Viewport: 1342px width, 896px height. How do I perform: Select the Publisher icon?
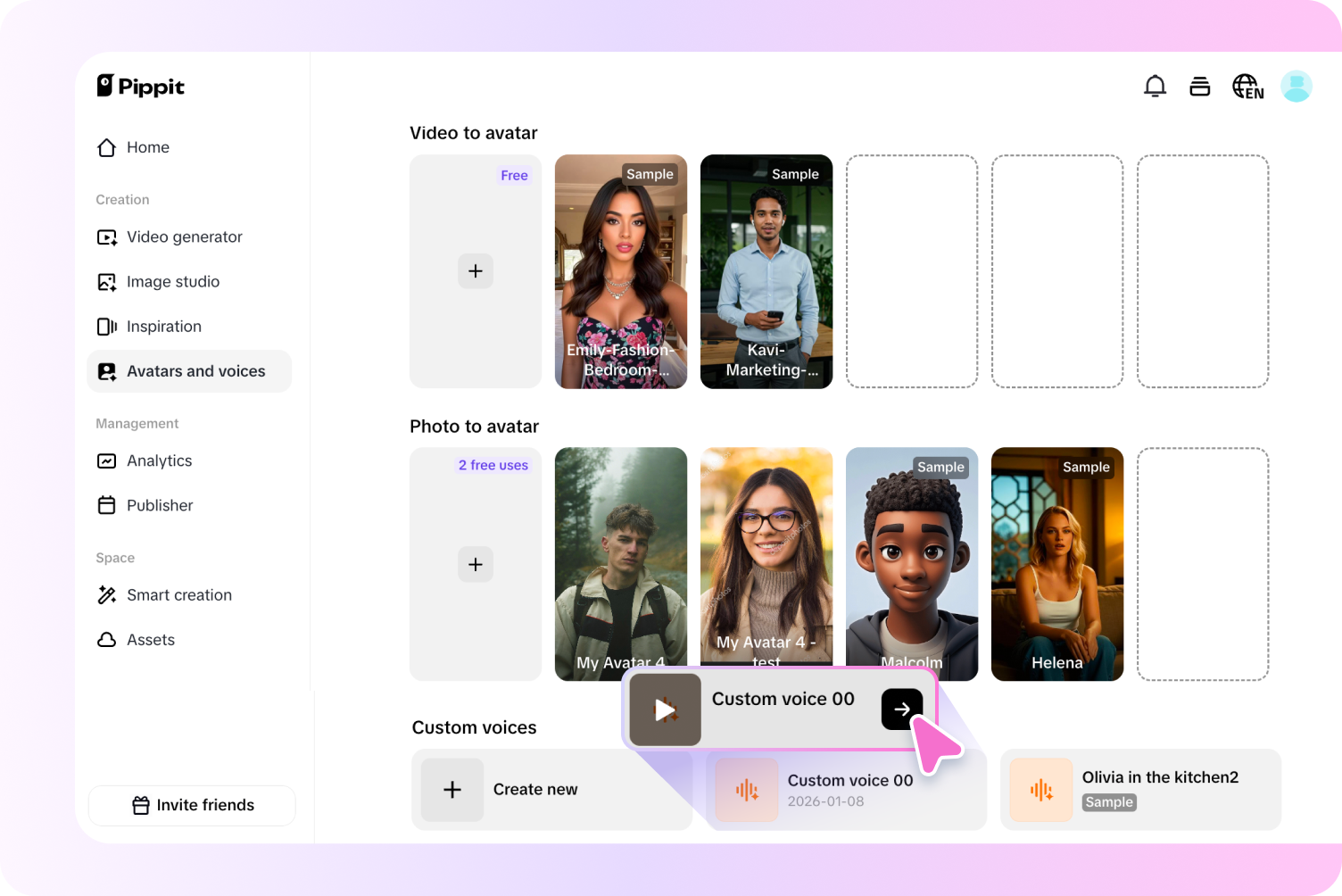pyautogui.click(x=106, y=505)
